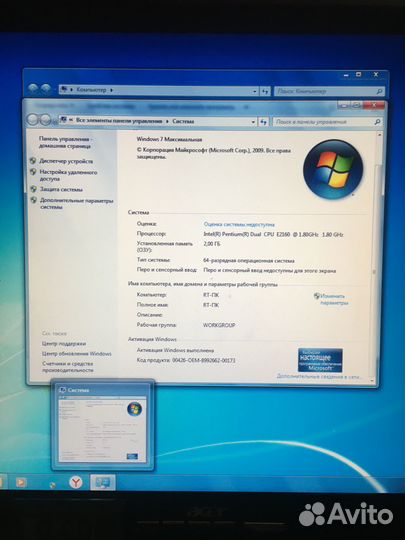Image resolution: width=405 pixels, height=540 pixels.
Task: Click the Windows 7 logo orb
Action: 333,170
